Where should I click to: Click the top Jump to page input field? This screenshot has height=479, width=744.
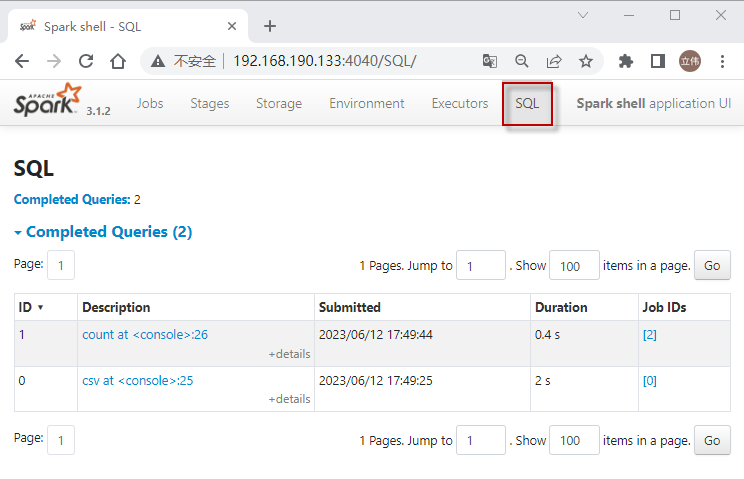point(481,265)
